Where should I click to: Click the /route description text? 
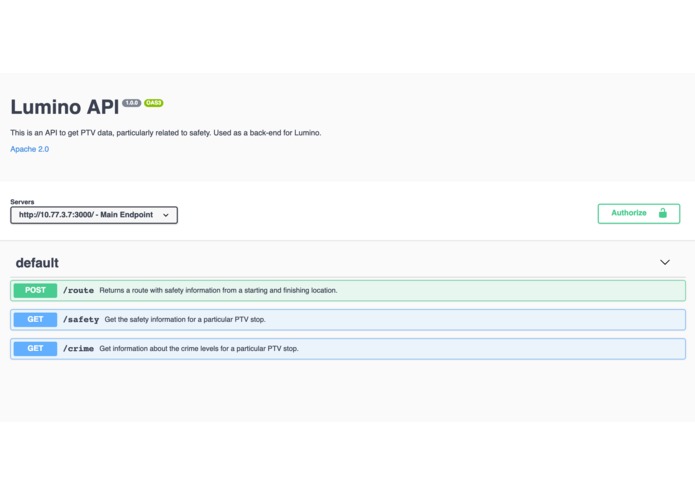point(218,290)
